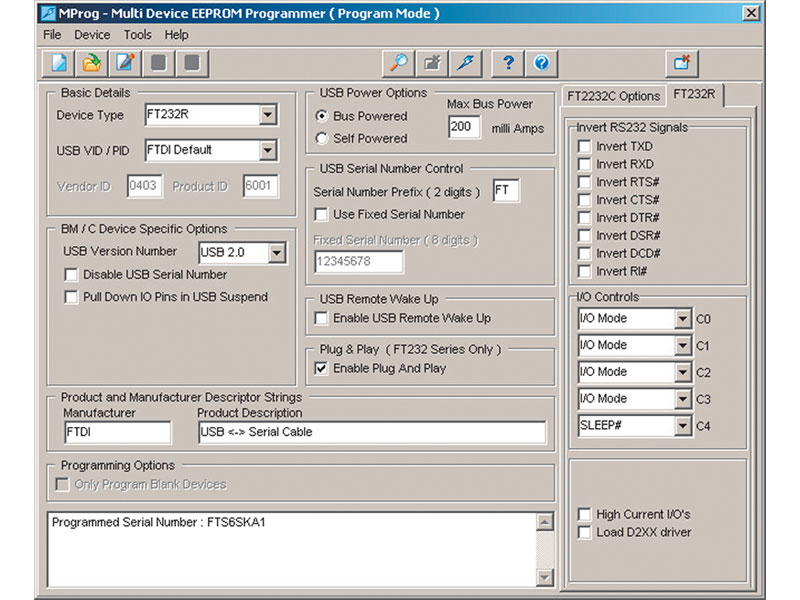Viewport: 800px width, 600px height.
Task: Click the lightning Program device icon
Action: pos(465,63)
